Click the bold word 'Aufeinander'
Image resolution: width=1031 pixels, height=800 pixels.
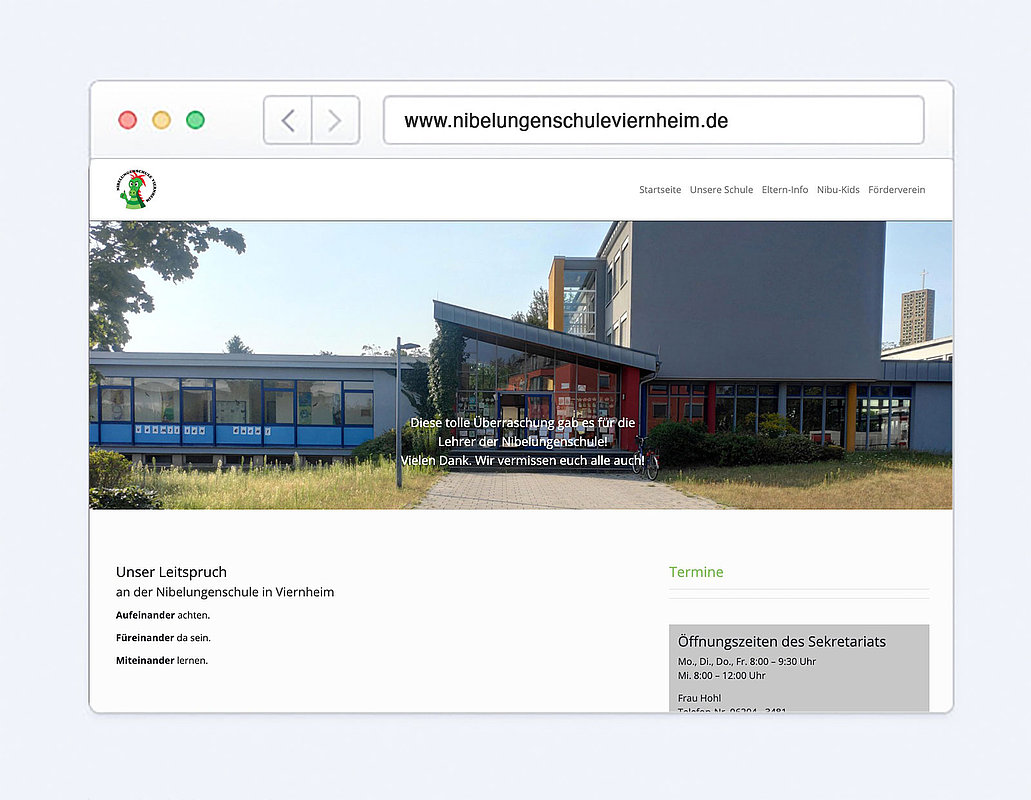pyautogui.click(x=145, y=615)
